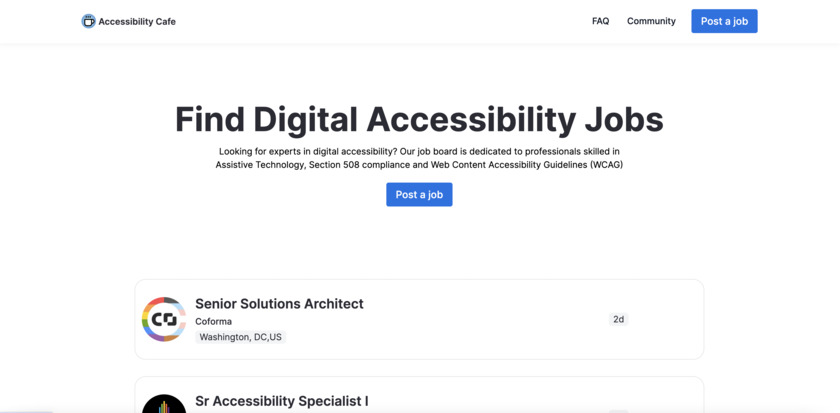Open the FAQ page

pyautogui.click(x=600, y=21)
